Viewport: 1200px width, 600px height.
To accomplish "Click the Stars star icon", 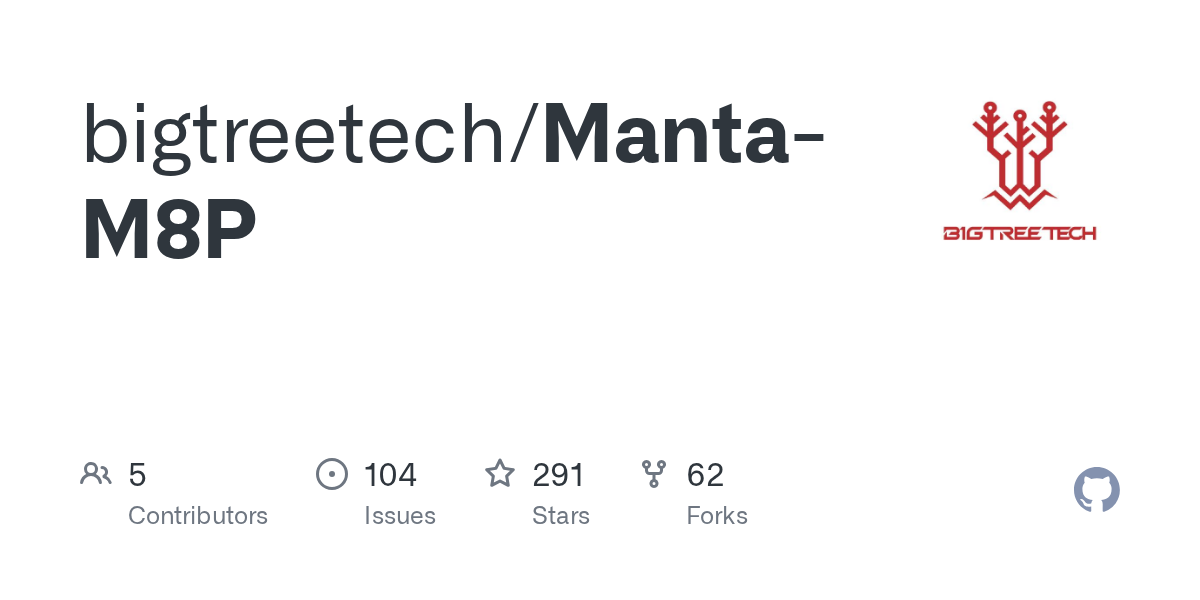I will click(500, 474).
